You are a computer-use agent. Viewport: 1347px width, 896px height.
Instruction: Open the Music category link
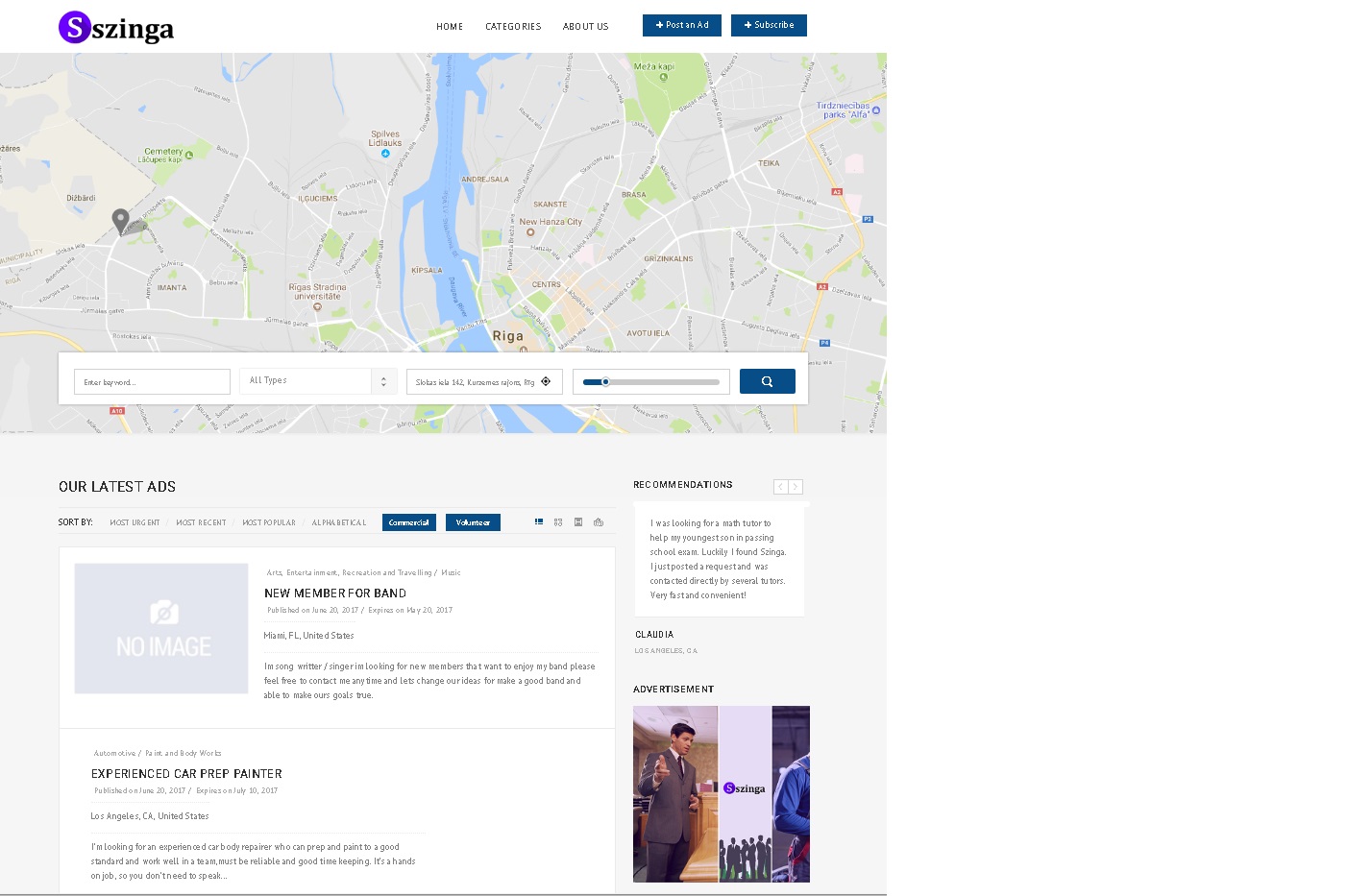click(x=451, y=572)
